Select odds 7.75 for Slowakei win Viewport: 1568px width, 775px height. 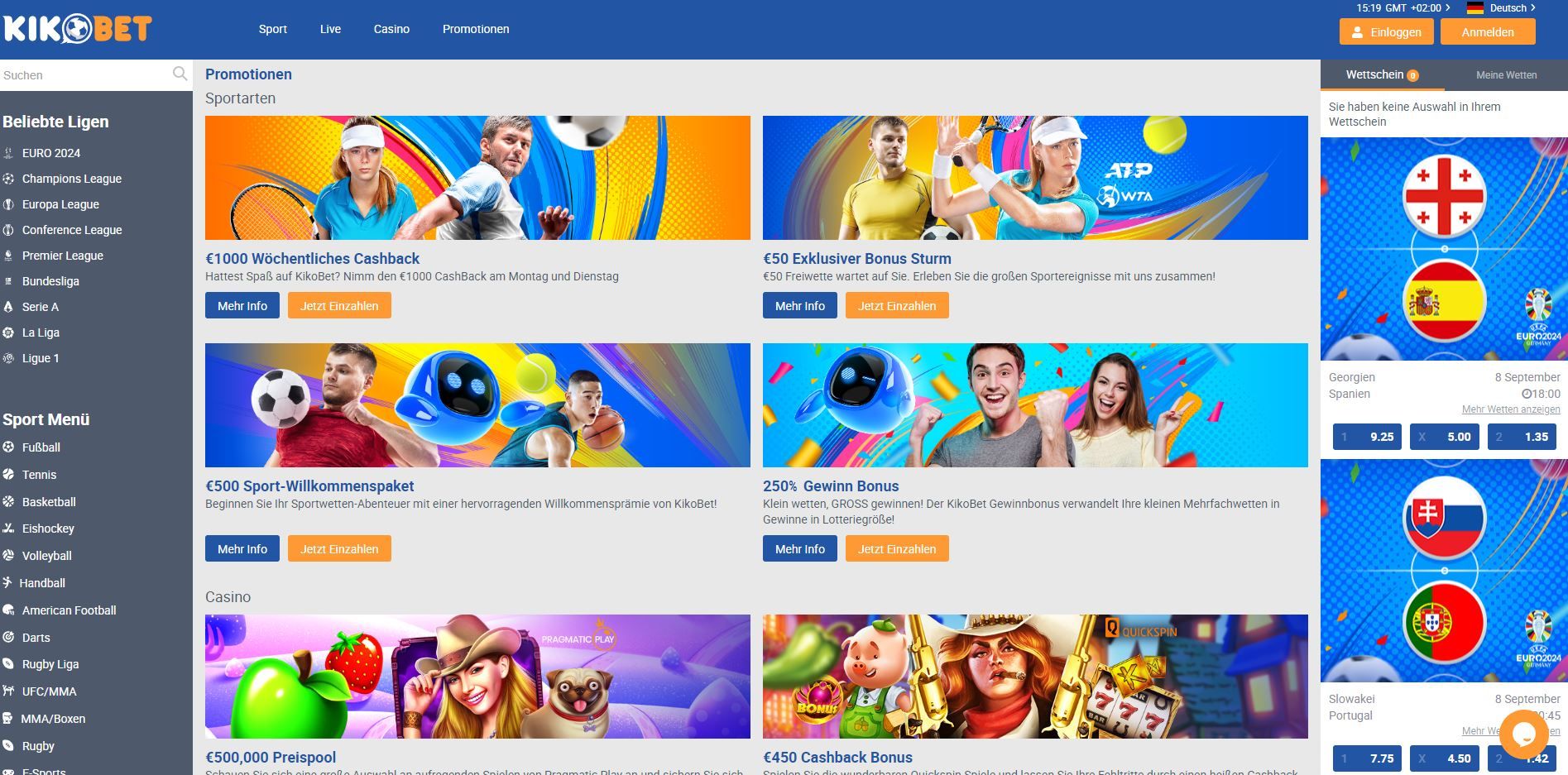1367,758
